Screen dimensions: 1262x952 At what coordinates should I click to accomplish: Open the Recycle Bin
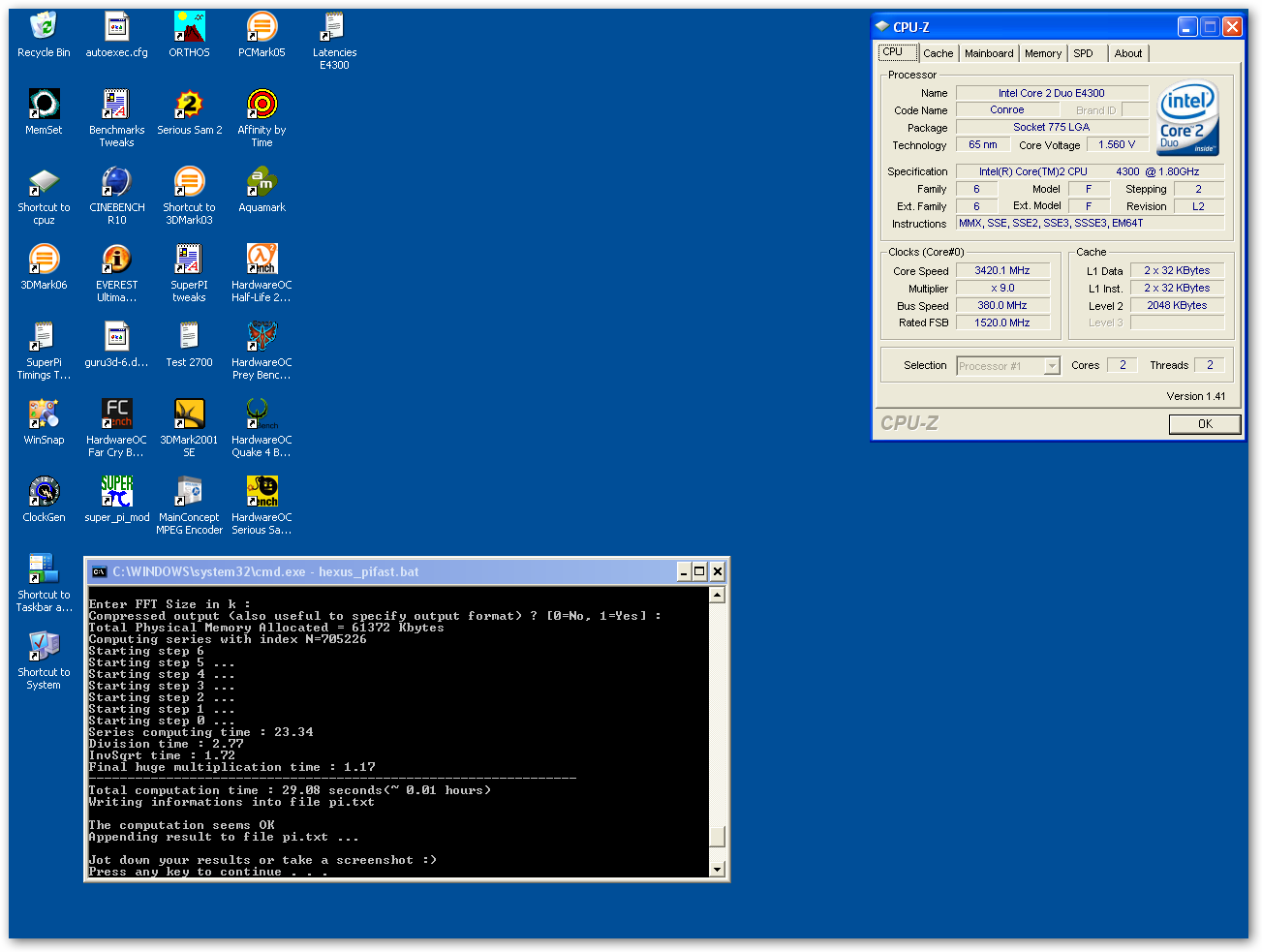coord(44,28)
